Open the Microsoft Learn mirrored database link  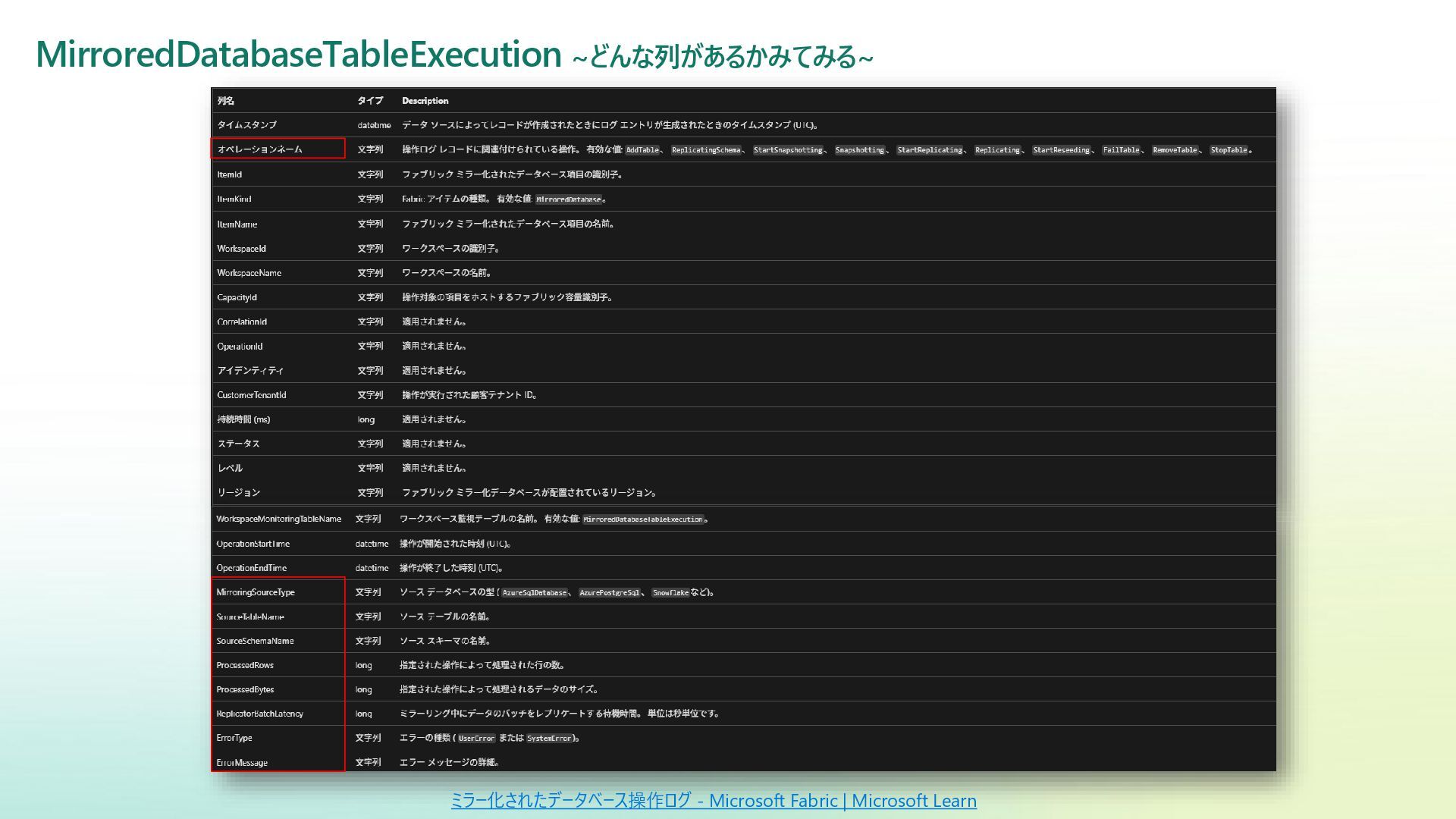pyautogui.click(x=713, y=801)
